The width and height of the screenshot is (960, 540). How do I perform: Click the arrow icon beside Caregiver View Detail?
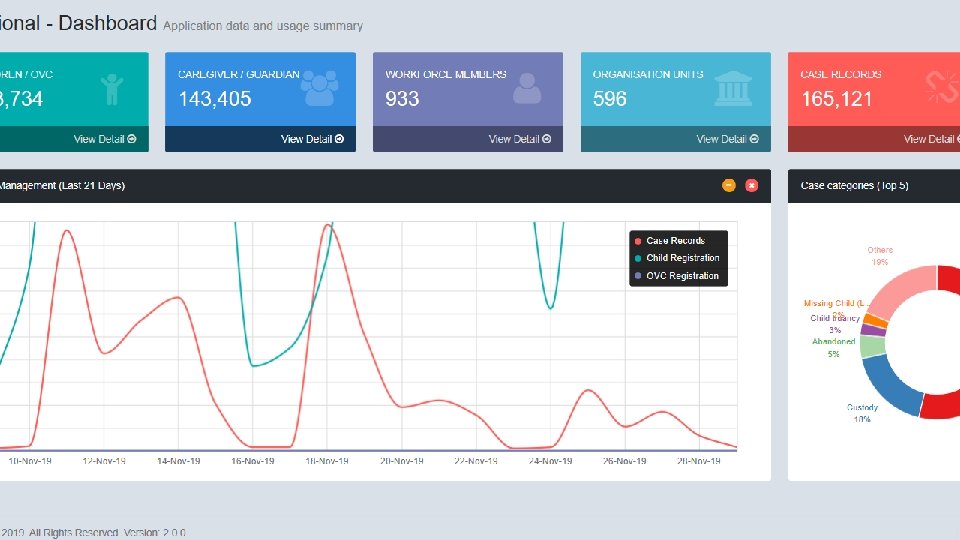click(339, 139)
